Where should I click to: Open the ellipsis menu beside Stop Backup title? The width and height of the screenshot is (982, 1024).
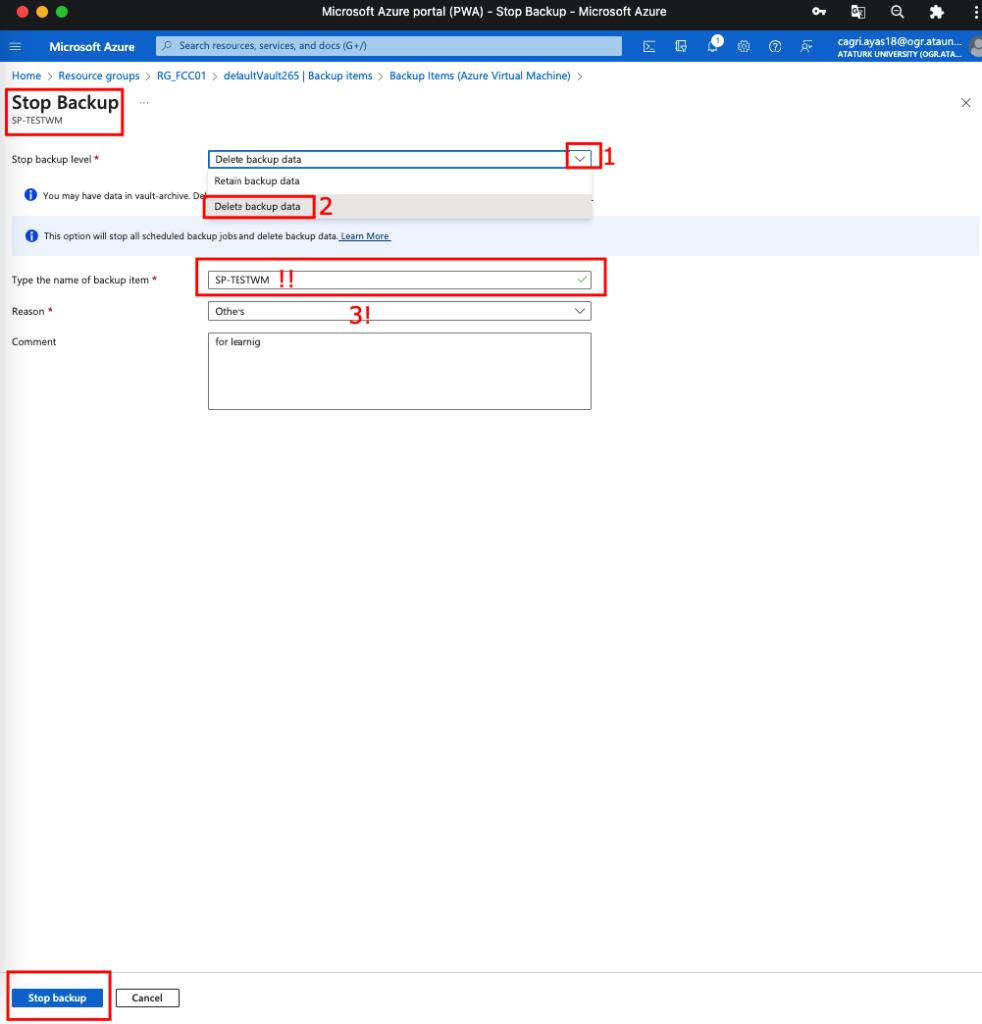[x=144, y=103]
